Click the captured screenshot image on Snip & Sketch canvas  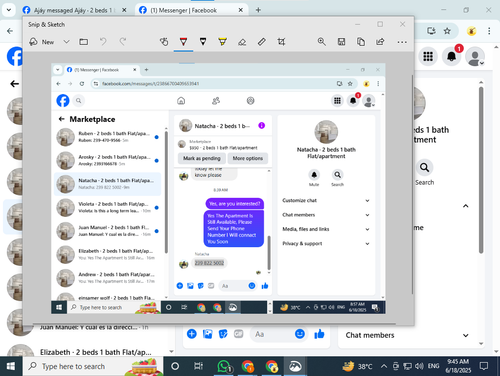click(x=218, y=189)
